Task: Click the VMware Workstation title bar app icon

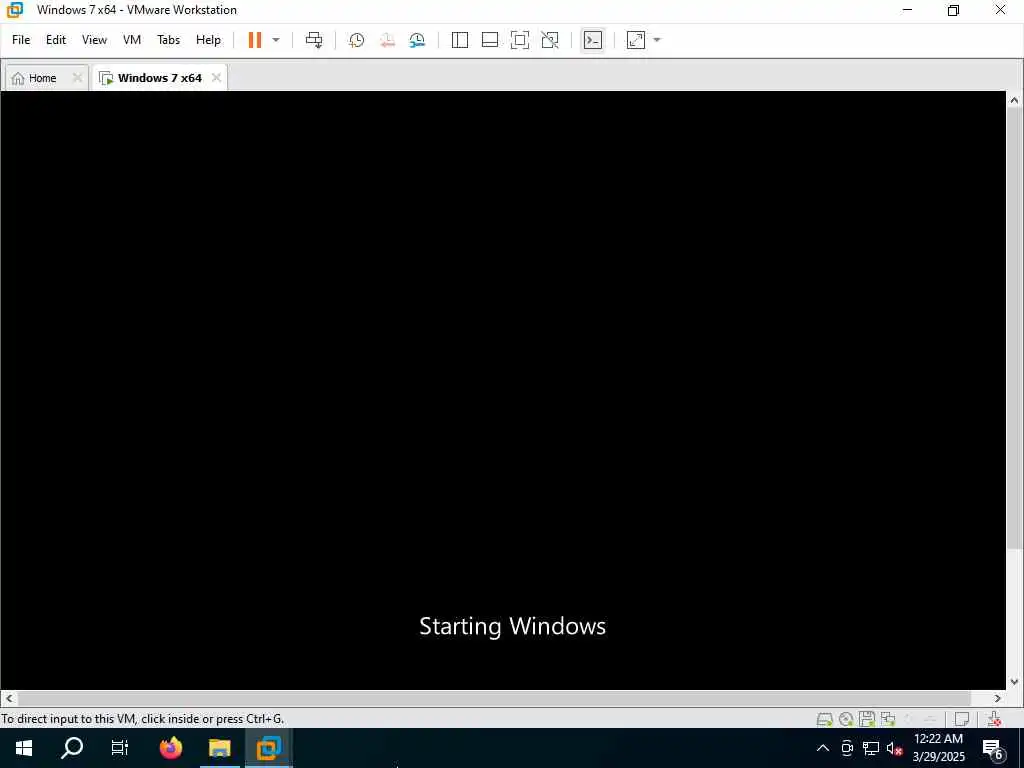Action: (x=14, y=10)
